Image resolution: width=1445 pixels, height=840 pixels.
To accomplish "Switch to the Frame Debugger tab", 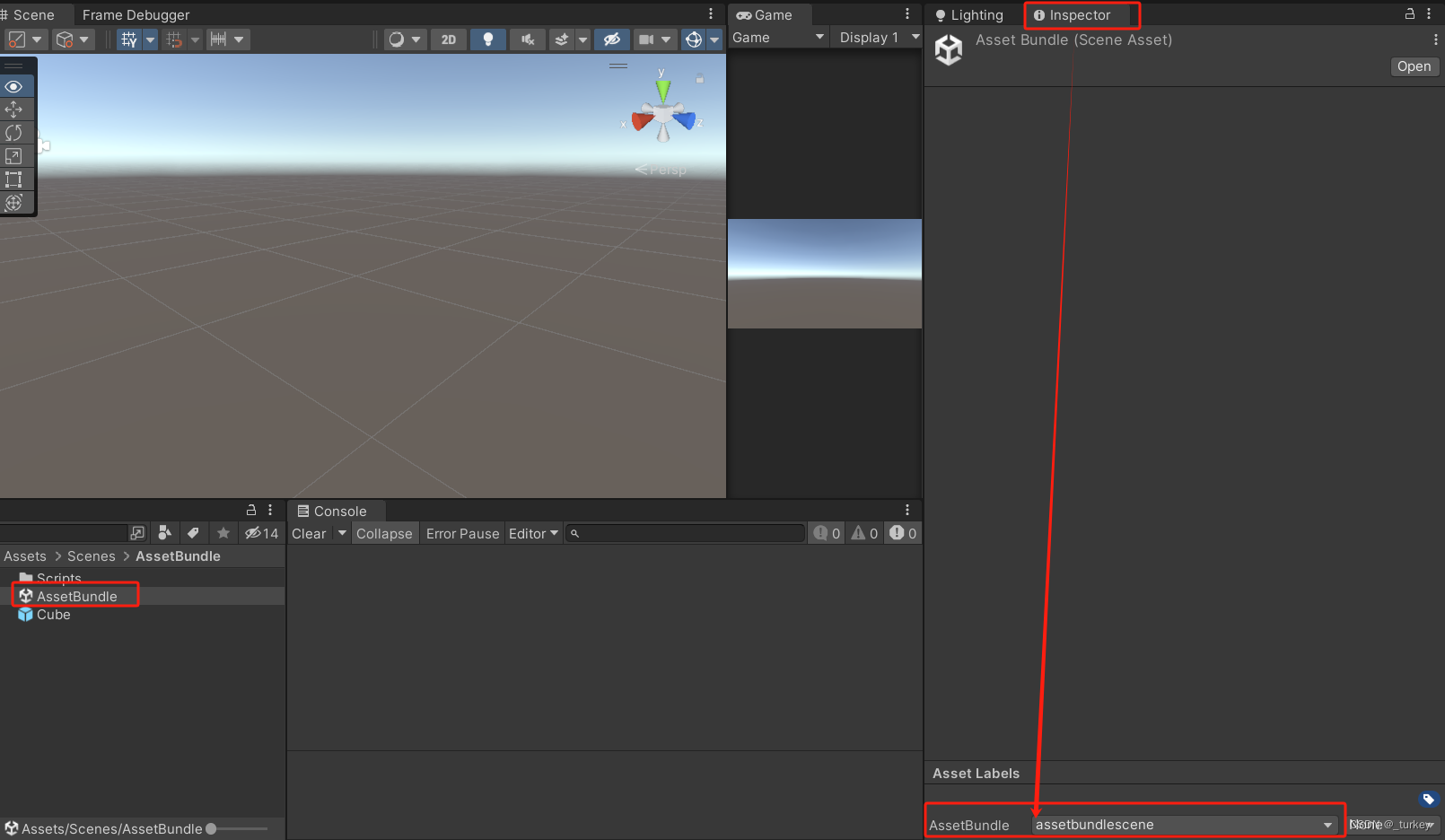I will 136,14.
